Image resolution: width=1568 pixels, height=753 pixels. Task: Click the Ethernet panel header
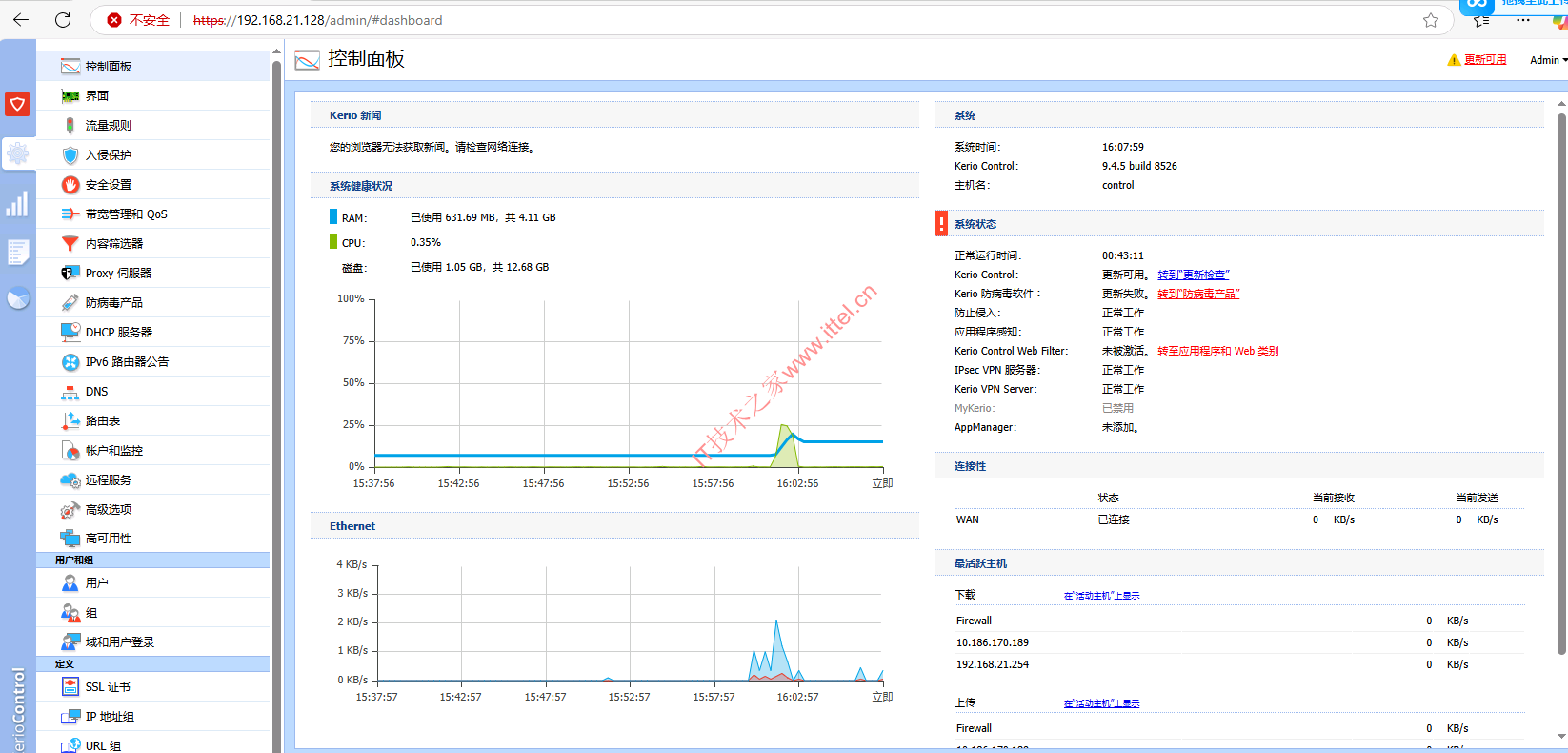click(x=615, y=526)
